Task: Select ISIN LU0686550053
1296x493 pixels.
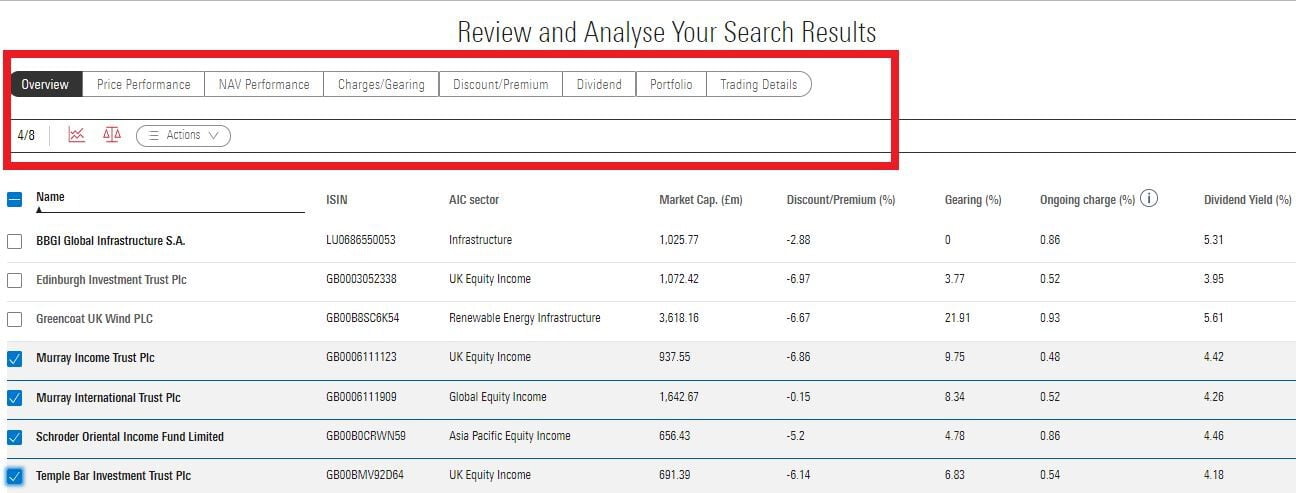Action: tap(361, 240)
